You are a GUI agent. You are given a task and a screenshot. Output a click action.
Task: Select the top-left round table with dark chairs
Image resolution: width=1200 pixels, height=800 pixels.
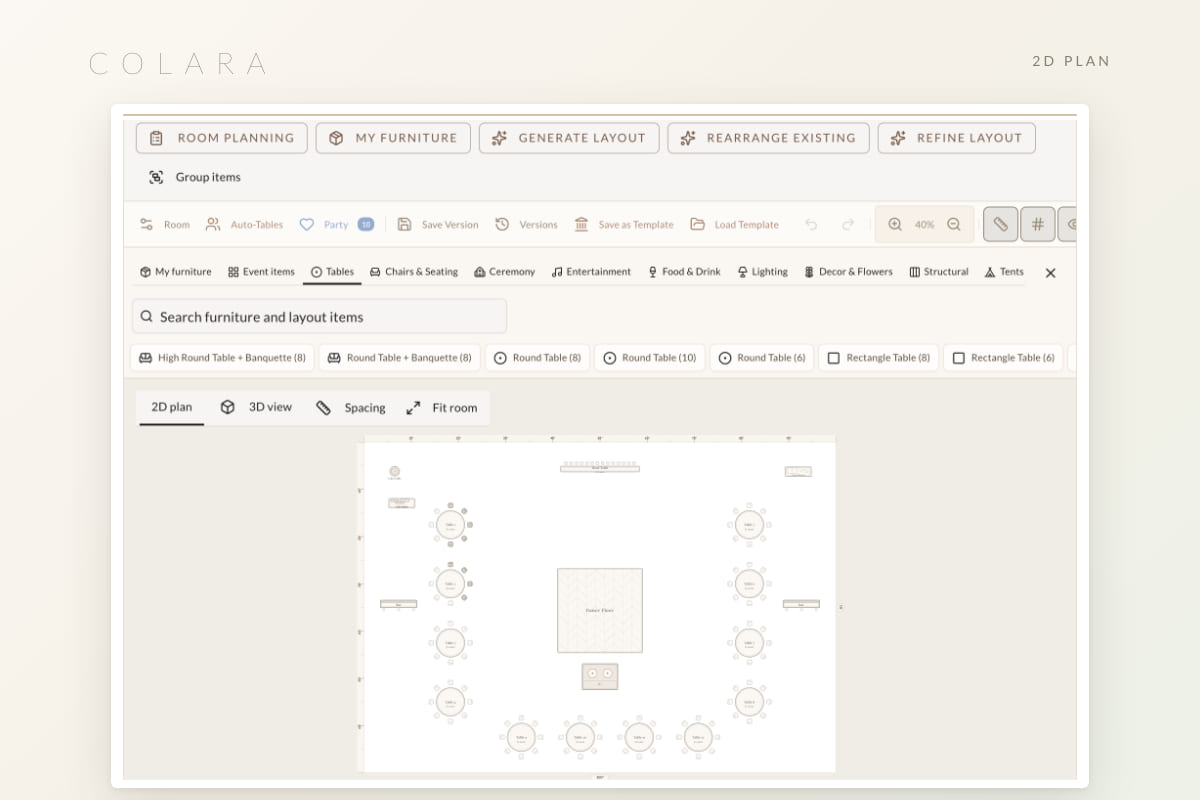pyautogui.click(x=450, y=524)
